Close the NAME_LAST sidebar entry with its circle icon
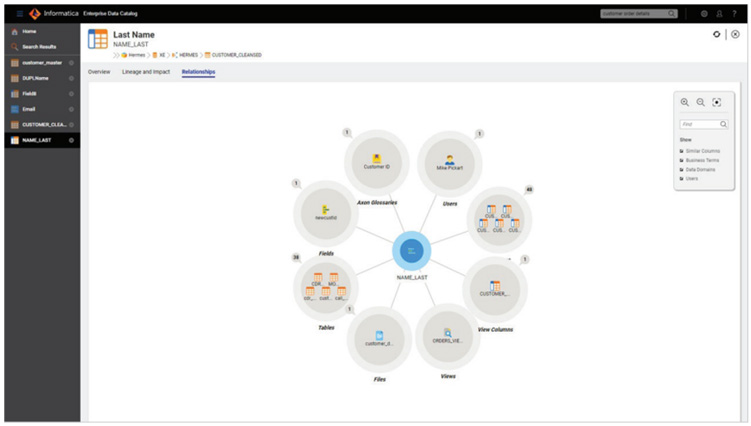Screen dimensions: 751x426 click(71, 140)
